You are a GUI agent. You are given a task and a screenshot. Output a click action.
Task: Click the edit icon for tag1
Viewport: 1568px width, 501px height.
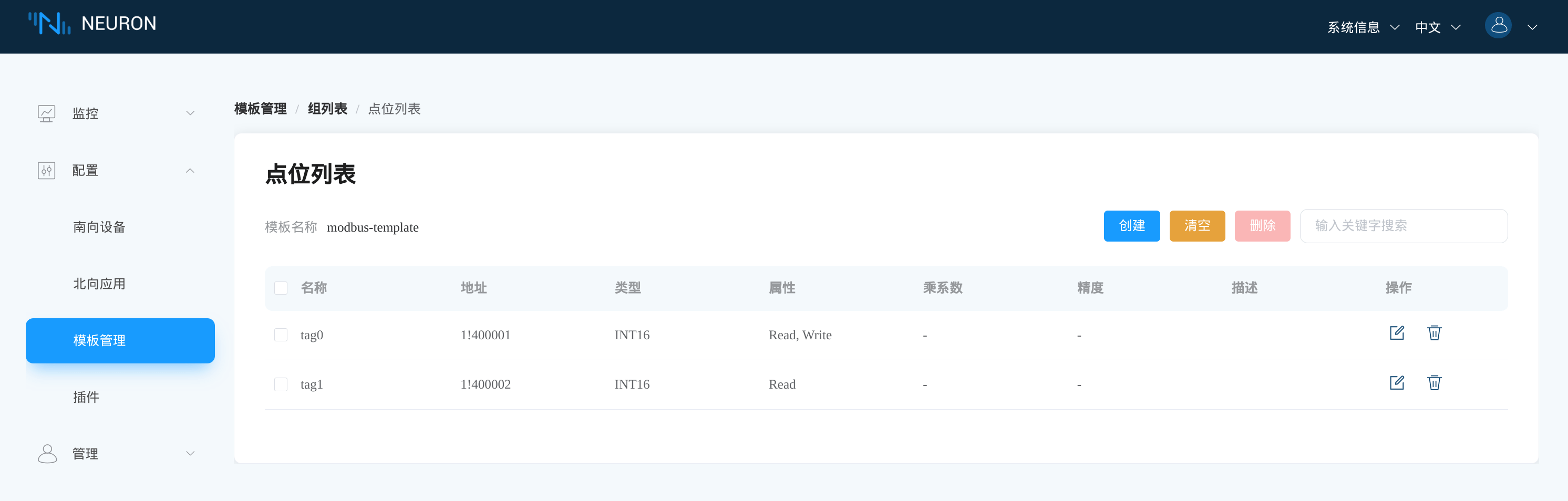click(1396, 383)
